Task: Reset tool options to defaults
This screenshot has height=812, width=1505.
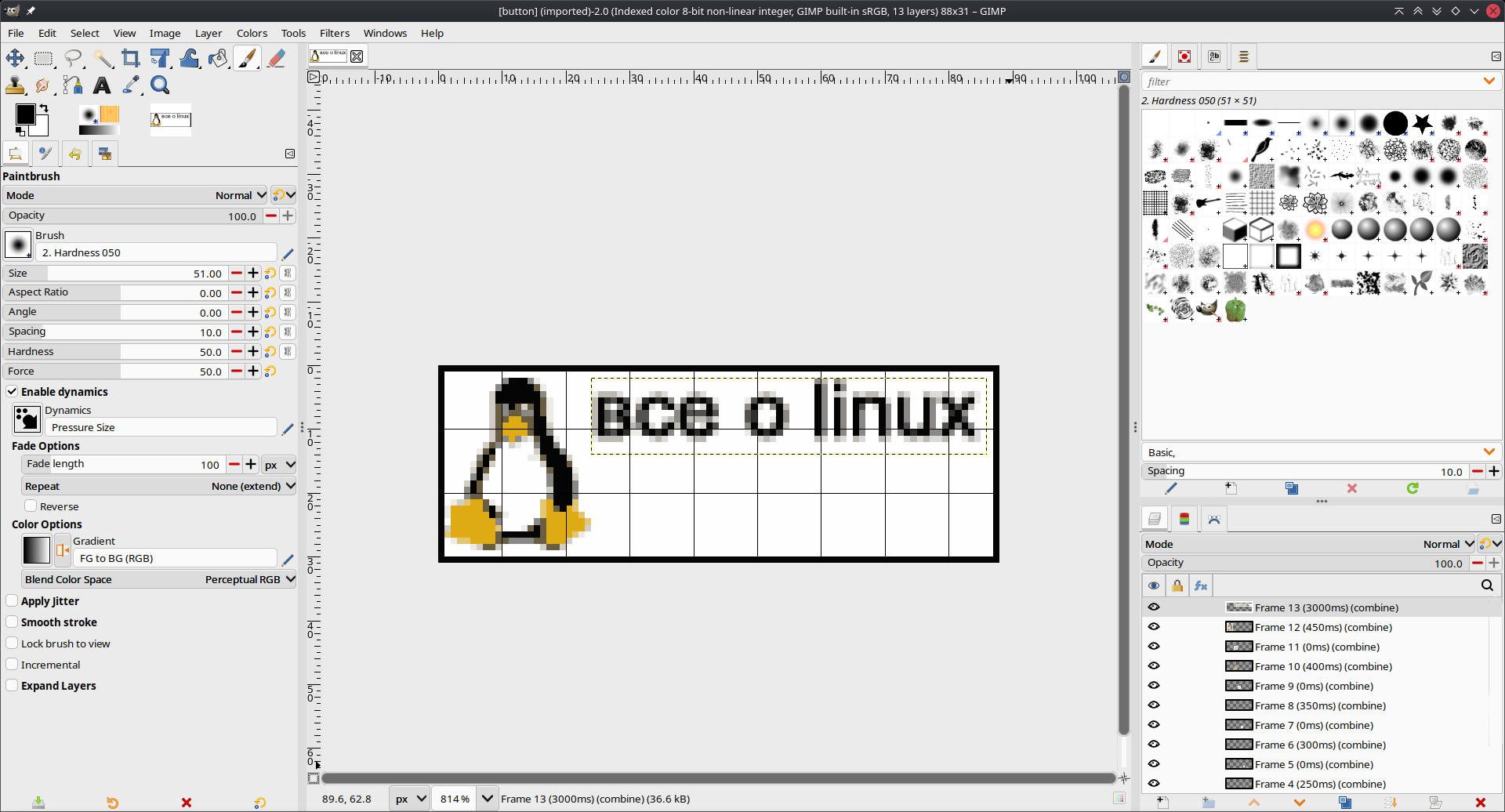Action: tap(259, 803)
